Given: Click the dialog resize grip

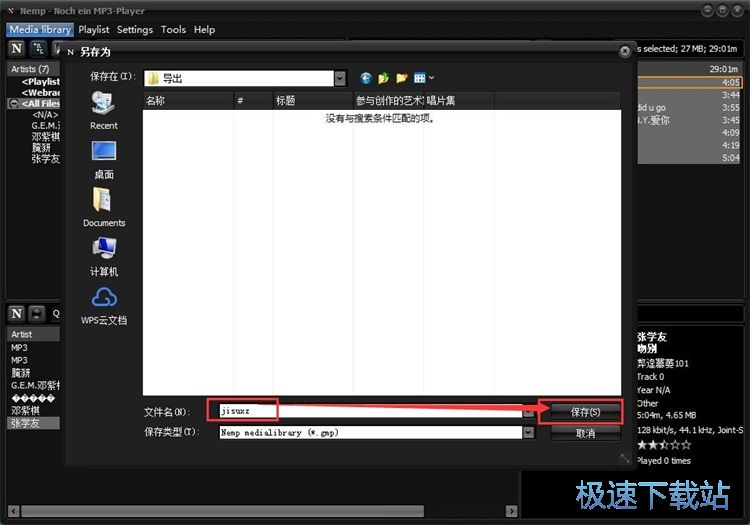Looking at the screenshot, I should (x=625, y=459).
